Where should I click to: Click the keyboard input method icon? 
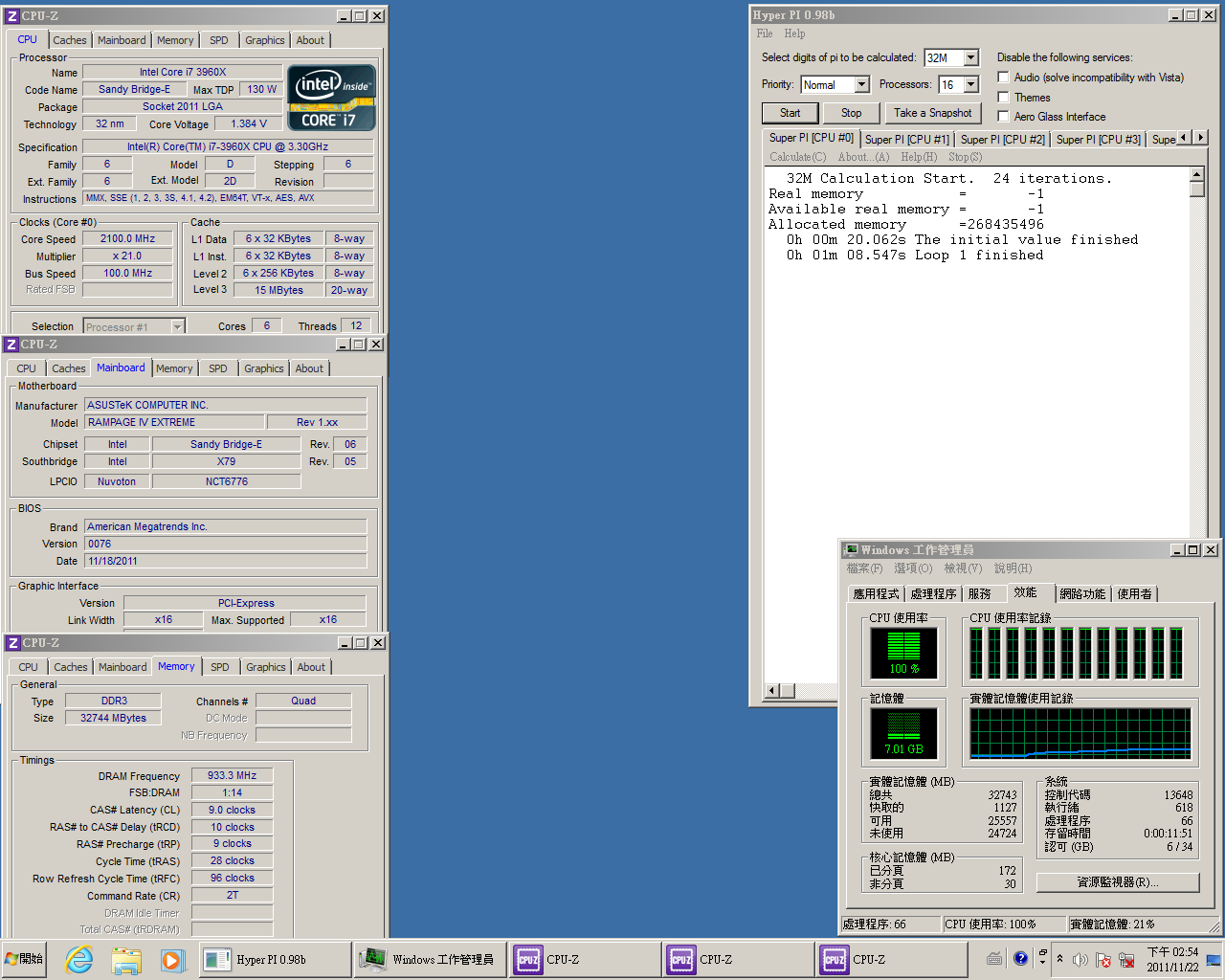[x=994, y=958]
